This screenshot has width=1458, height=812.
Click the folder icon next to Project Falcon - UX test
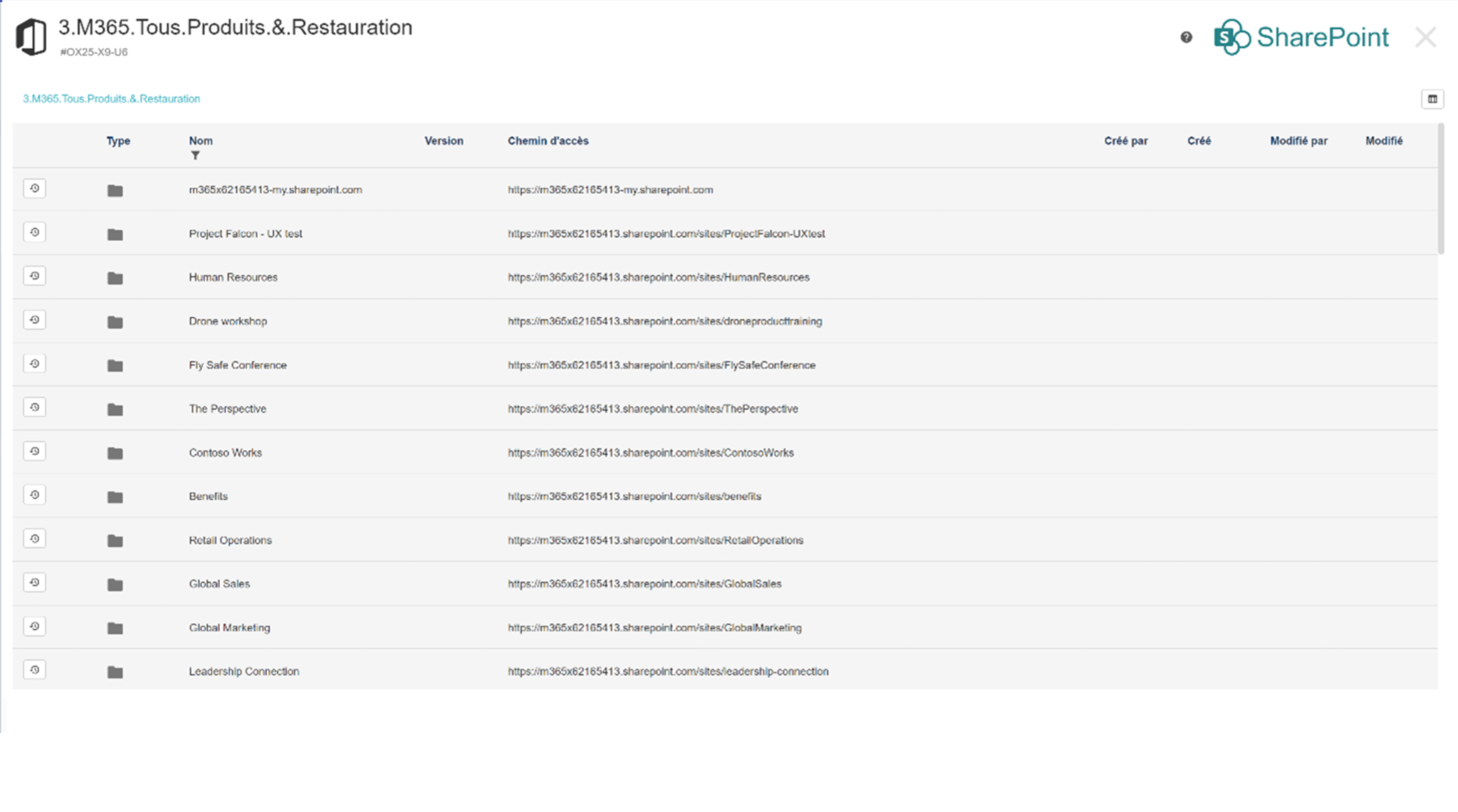click(115, 234)
